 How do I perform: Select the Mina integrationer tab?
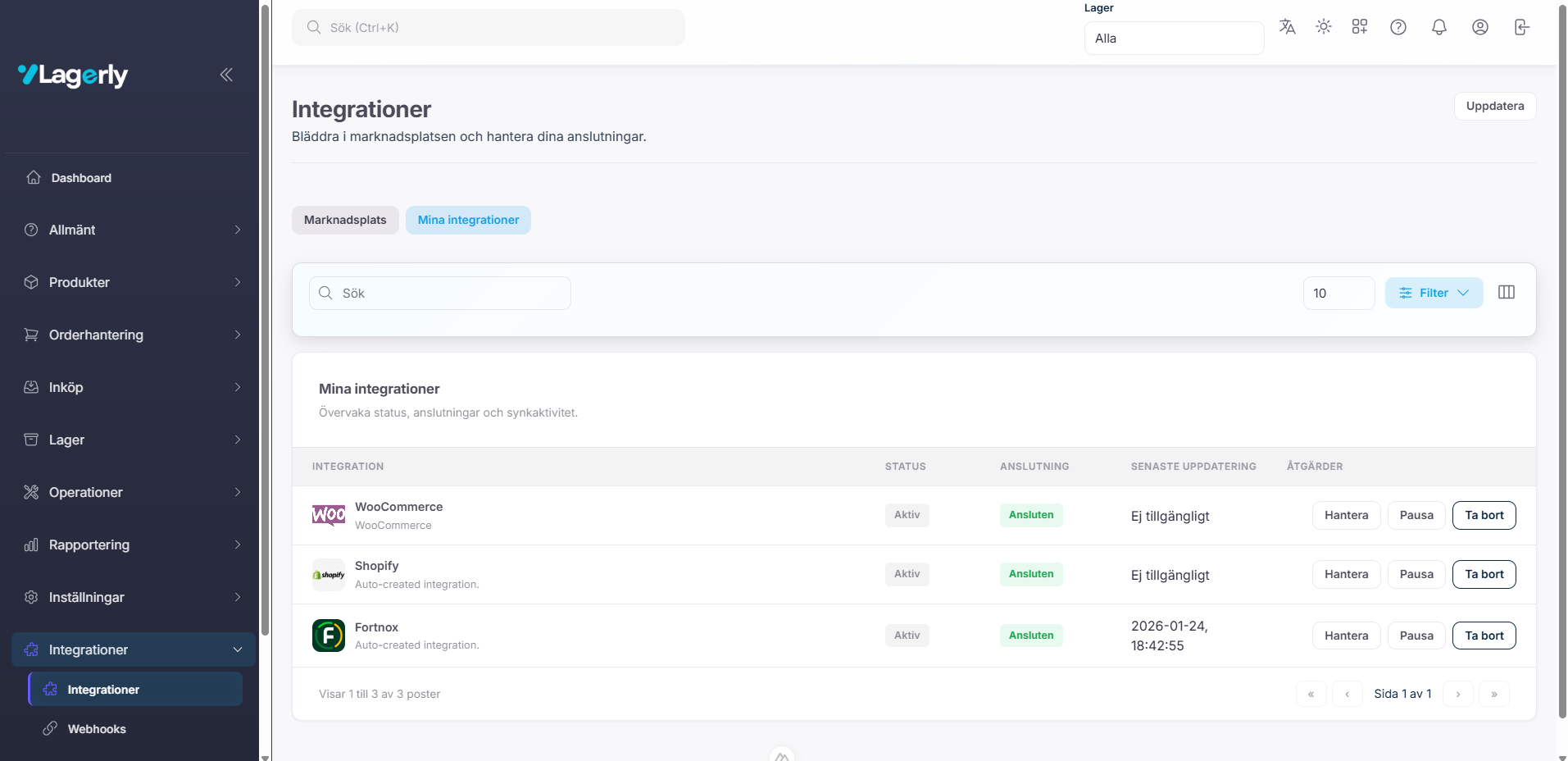tap(468, 220)
